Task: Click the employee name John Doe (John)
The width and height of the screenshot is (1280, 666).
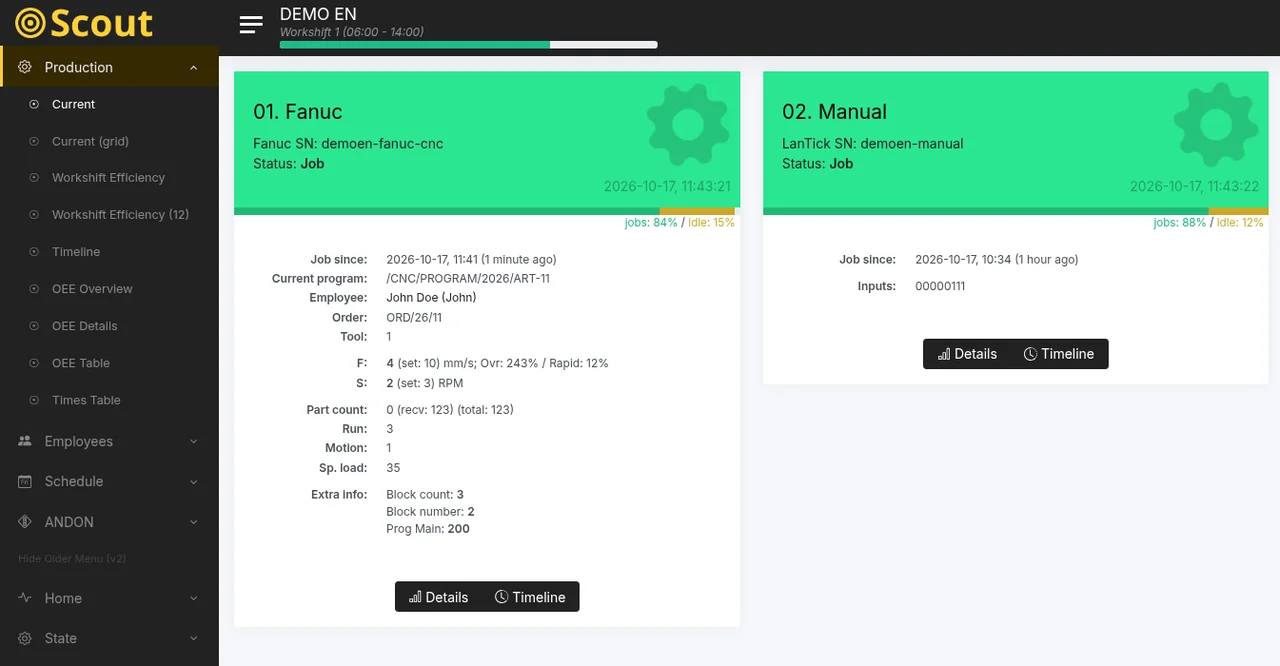Action: pos(431,298)
